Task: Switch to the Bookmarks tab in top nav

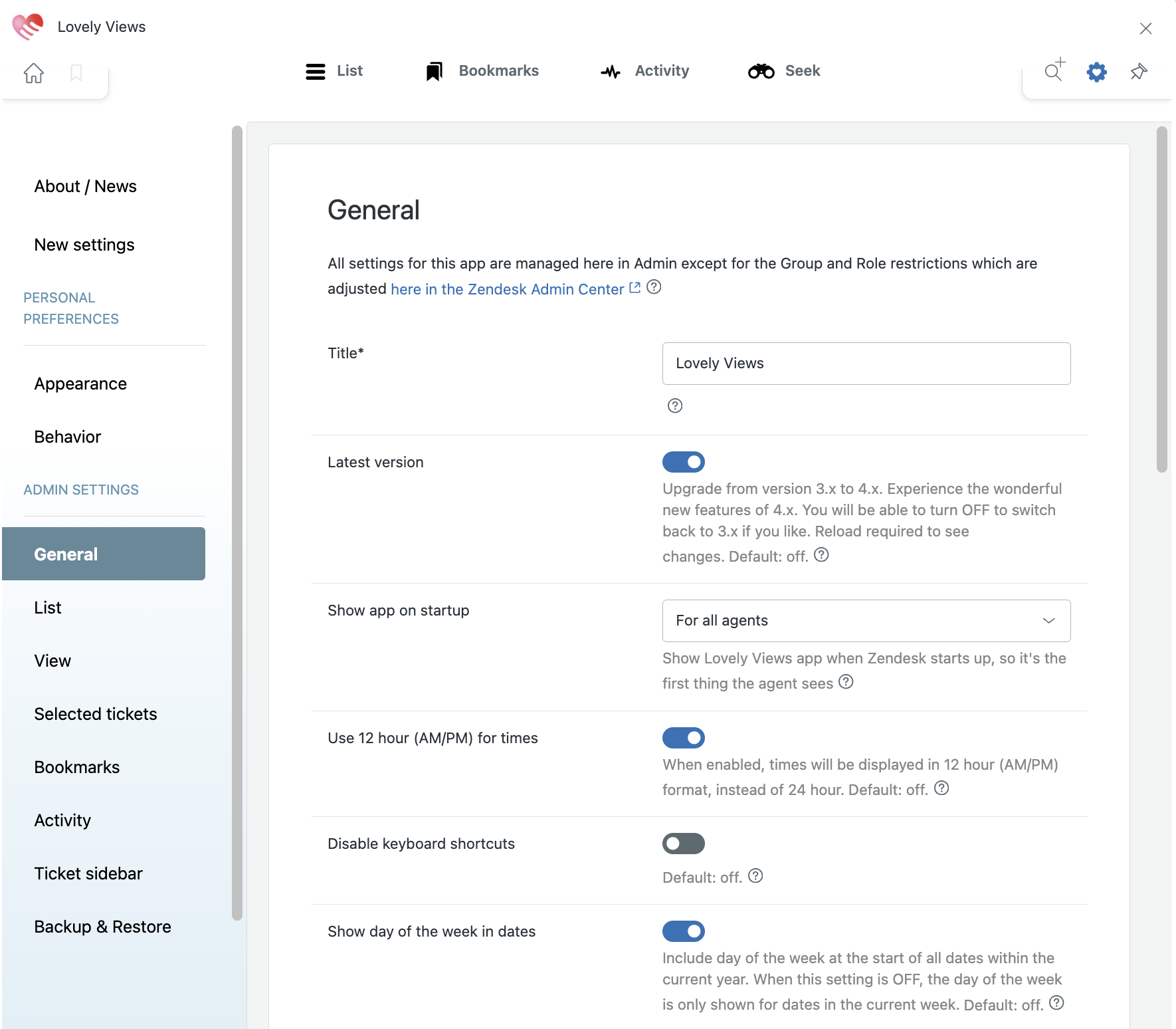Action: point(482,71)
